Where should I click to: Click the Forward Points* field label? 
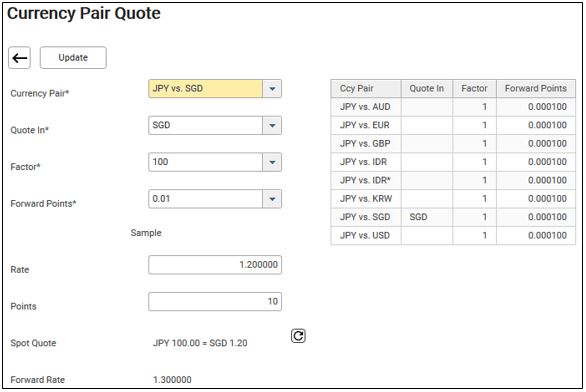pyautogui.click(x=43, y=204)
